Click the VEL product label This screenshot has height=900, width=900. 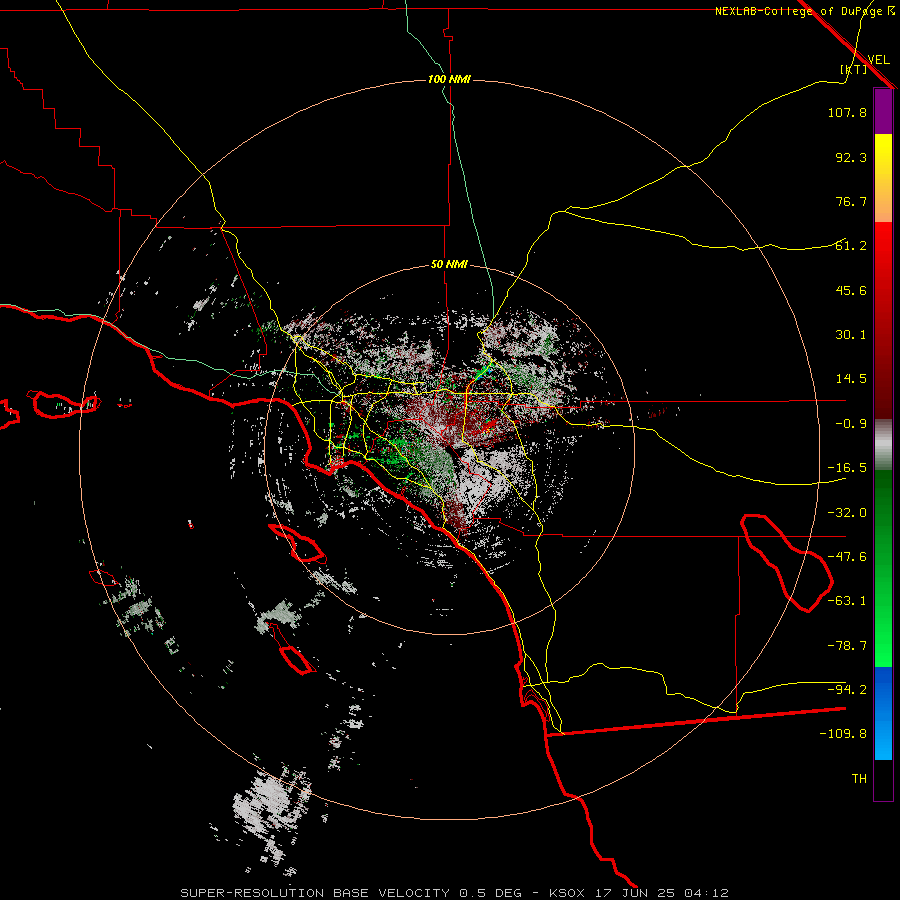(878, 60)
